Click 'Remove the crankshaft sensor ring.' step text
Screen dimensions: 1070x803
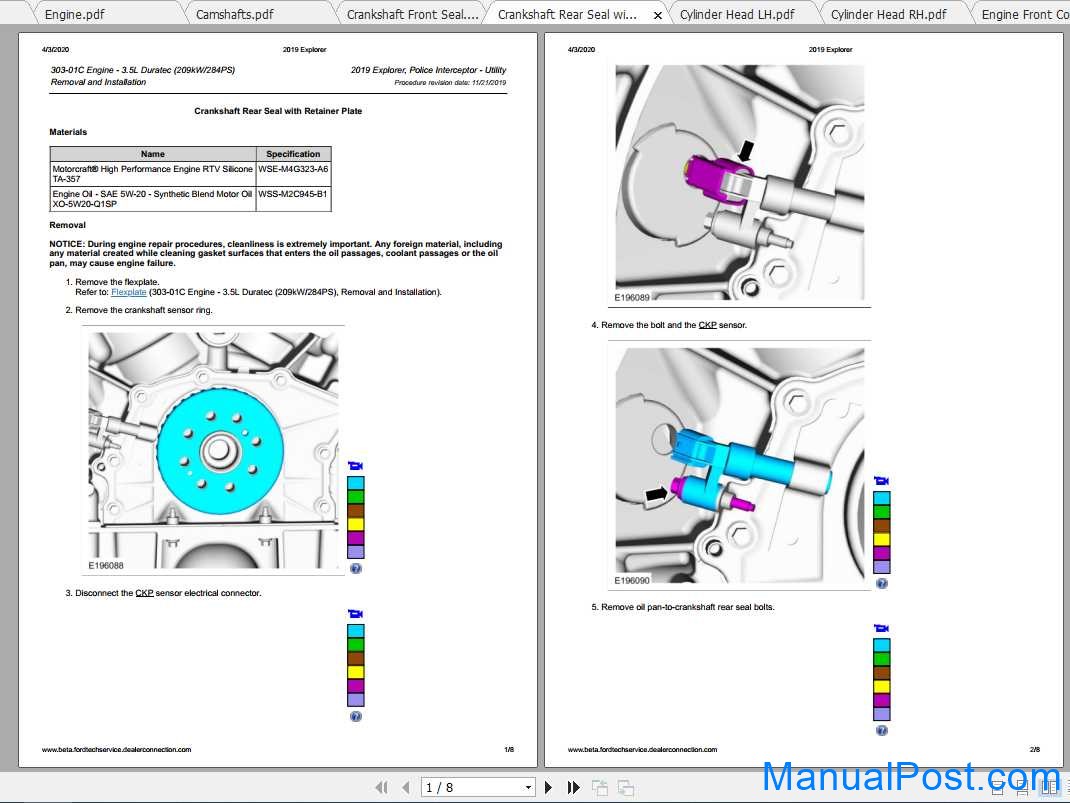(143, 310)
